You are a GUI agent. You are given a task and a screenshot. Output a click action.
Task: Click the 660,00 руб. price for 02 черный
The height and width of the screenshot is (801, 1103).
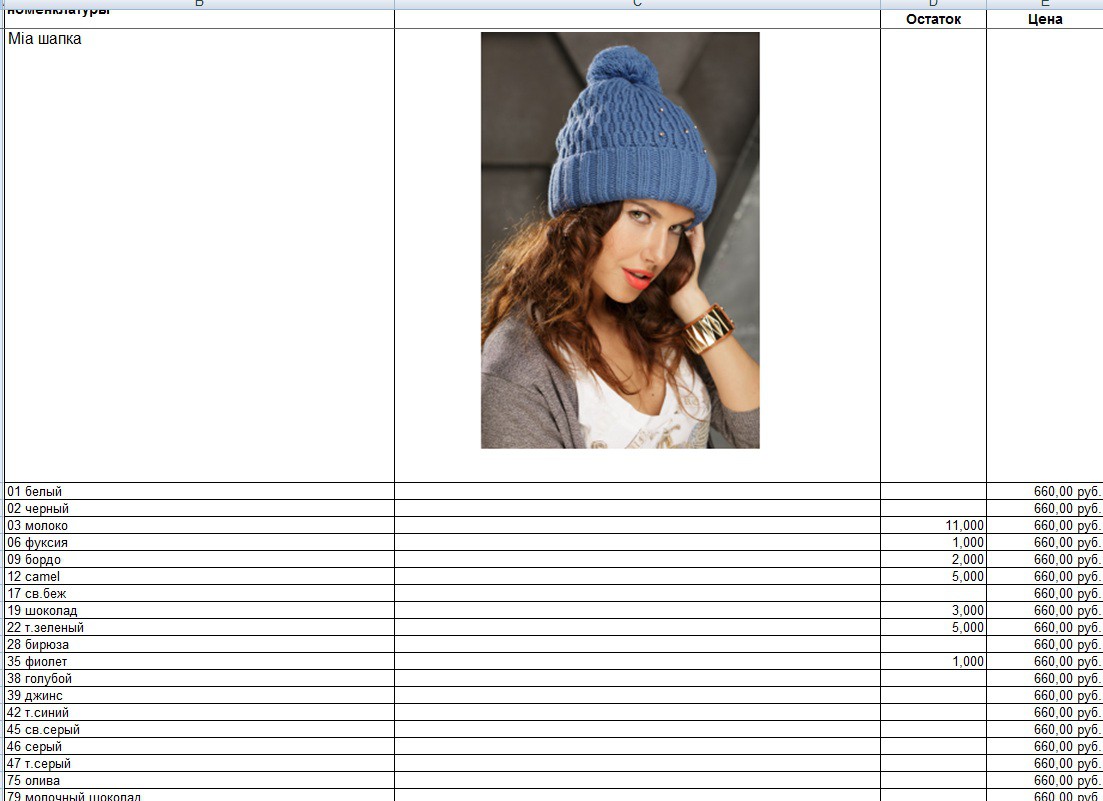tap(1067, 508)
